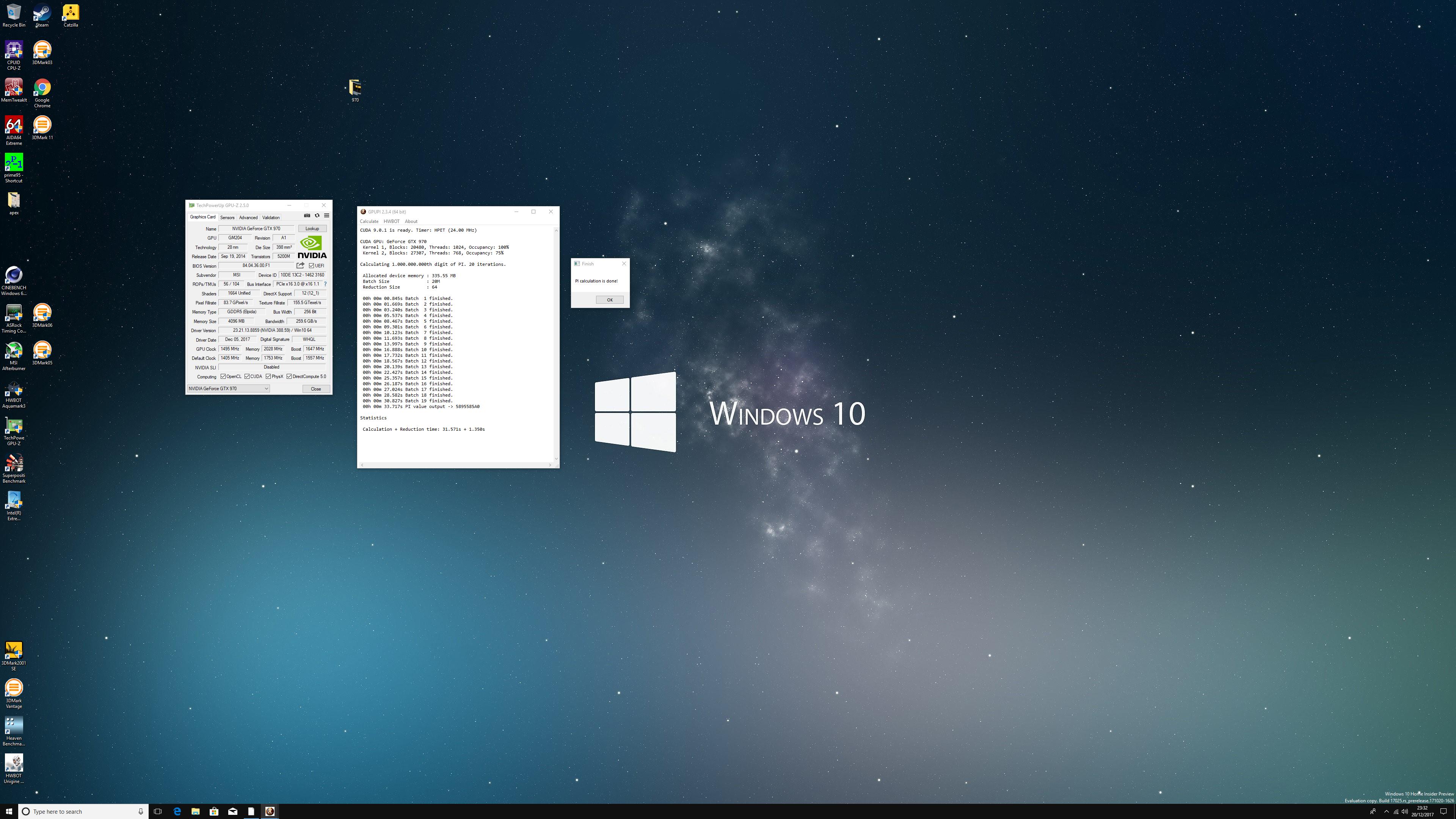The height and width of the screenshot is (819, 1456).
Task: Select the prime95 shortcut icon
Action: click(x=14, y=168)
